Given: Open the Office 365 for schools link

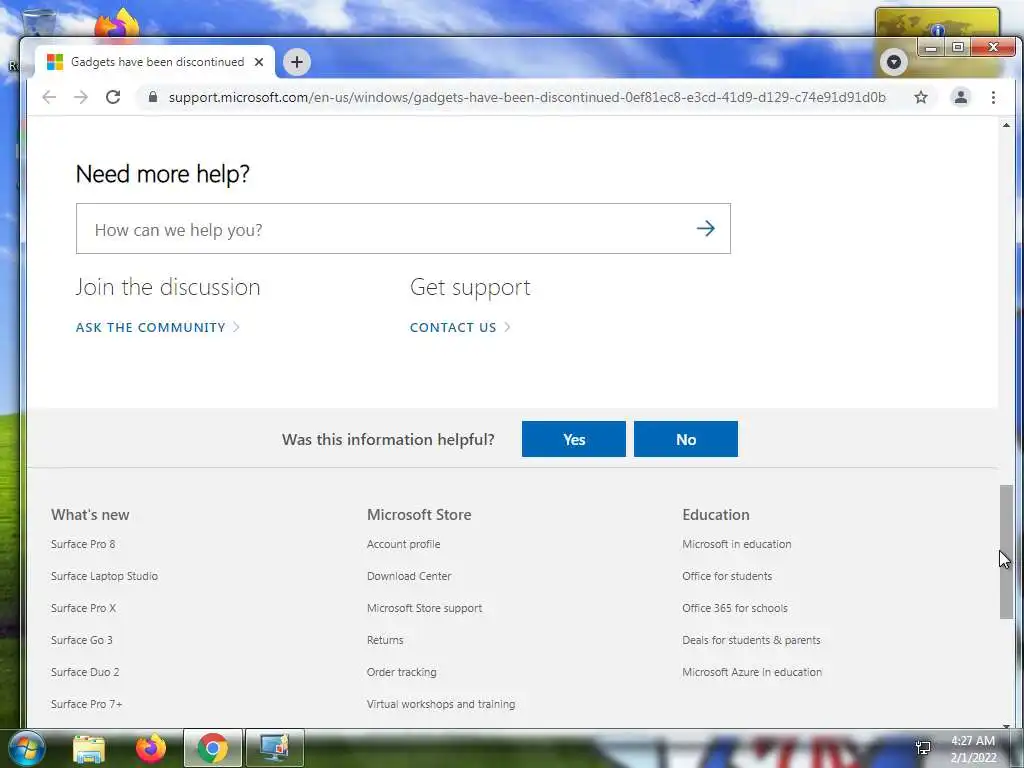Looking at the screenshot, I should [x=735, y=608].
